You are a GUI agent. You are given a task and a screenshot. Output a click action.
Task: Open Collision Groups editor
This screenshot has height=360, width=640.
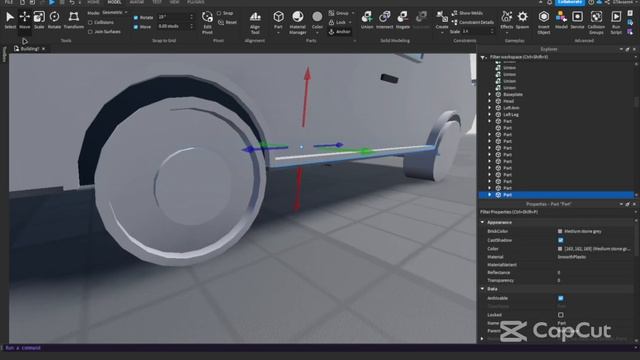pyautogui.click(x=596, y=22)
